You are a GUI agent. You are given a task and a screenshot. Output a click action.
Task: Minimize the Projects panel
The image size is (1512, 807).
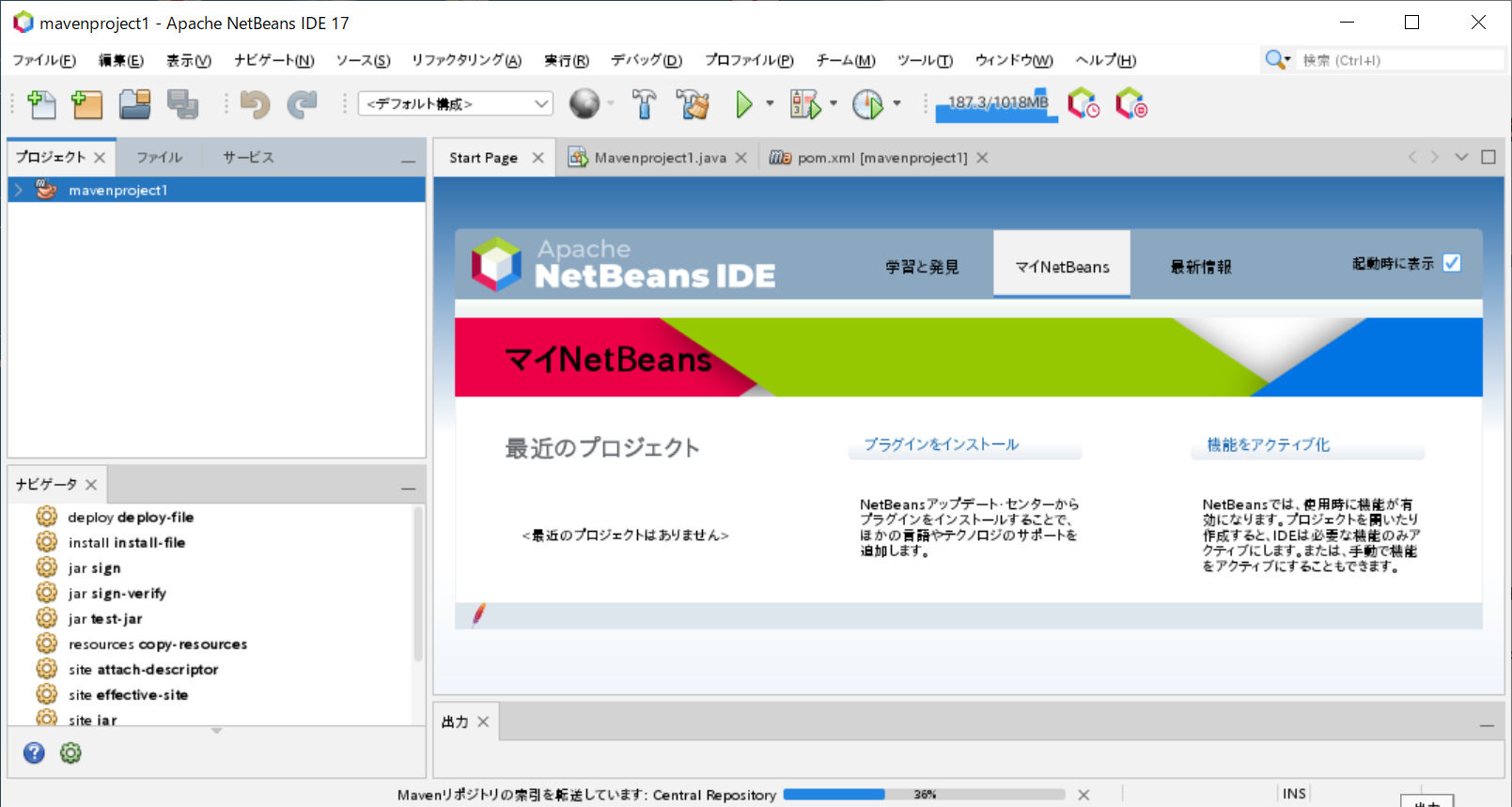click(x=408, y=161)
